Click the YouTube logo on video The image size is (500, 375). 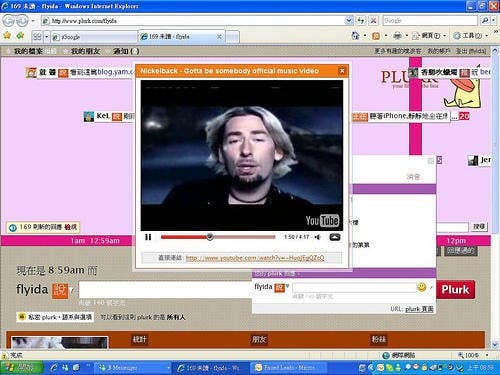(x=322, y=220)
